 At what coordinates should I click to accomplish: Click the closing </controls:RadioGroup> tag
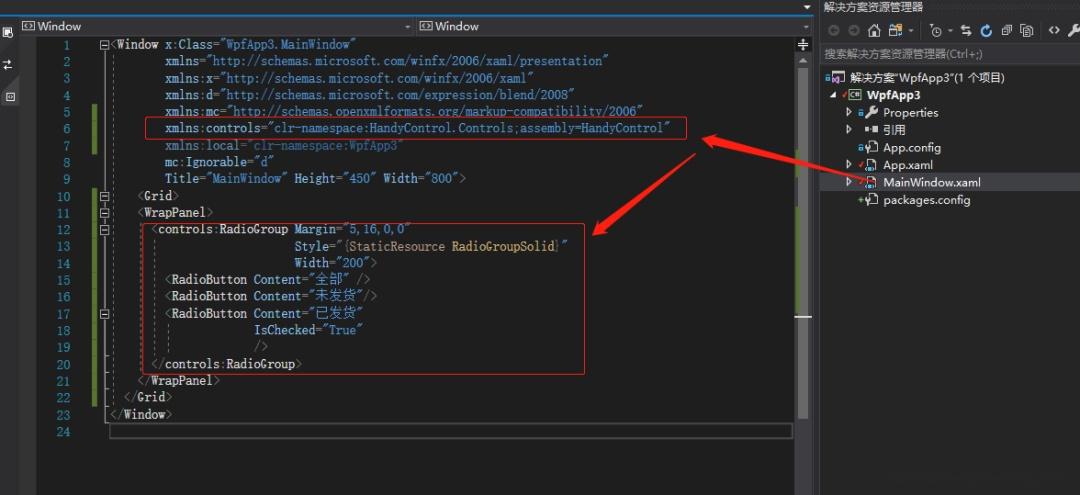(x=227, y=364)
